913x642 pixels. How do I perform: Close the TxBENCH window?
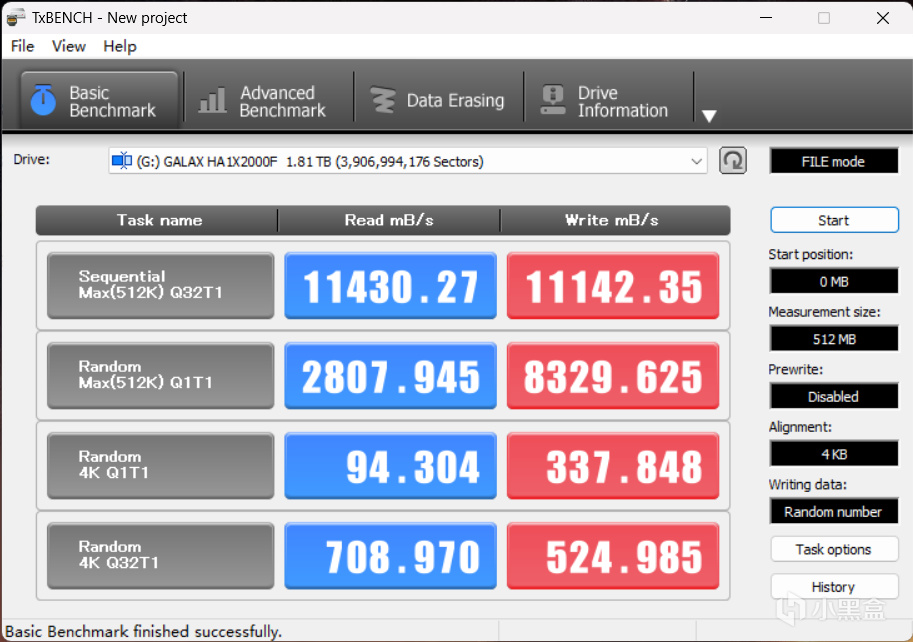(x=883, y=18)
